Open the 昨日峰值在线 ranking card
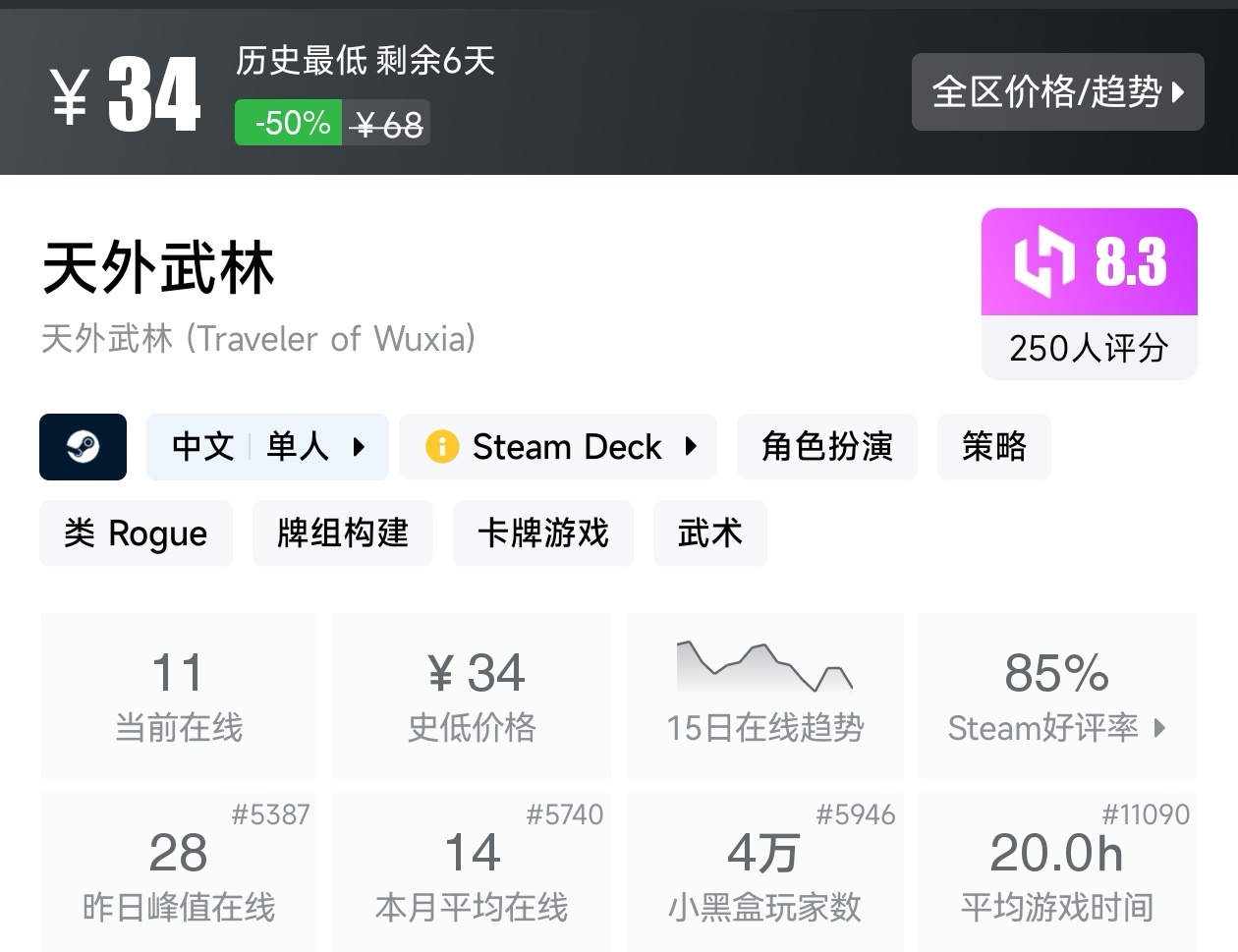1238x952 pixels. 179,871
